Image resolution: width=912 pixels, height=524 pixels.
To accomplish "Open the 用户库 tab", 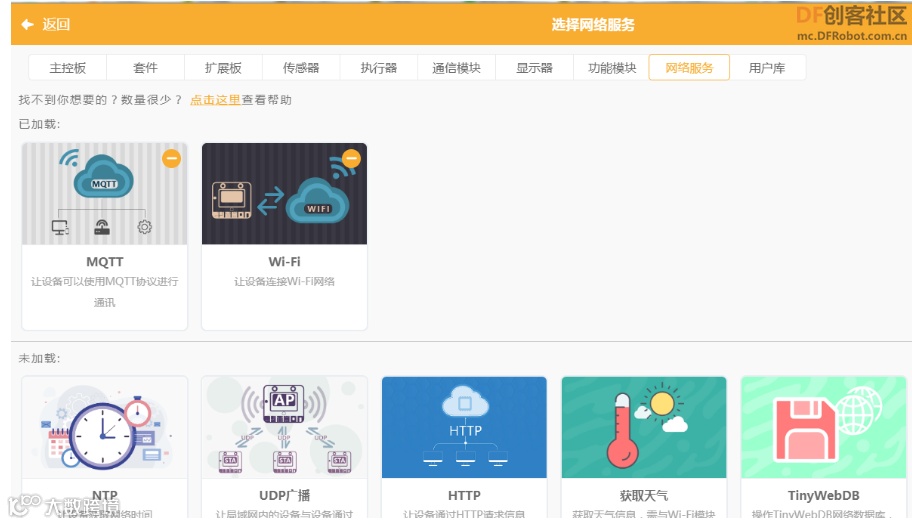I will (767, 67).
